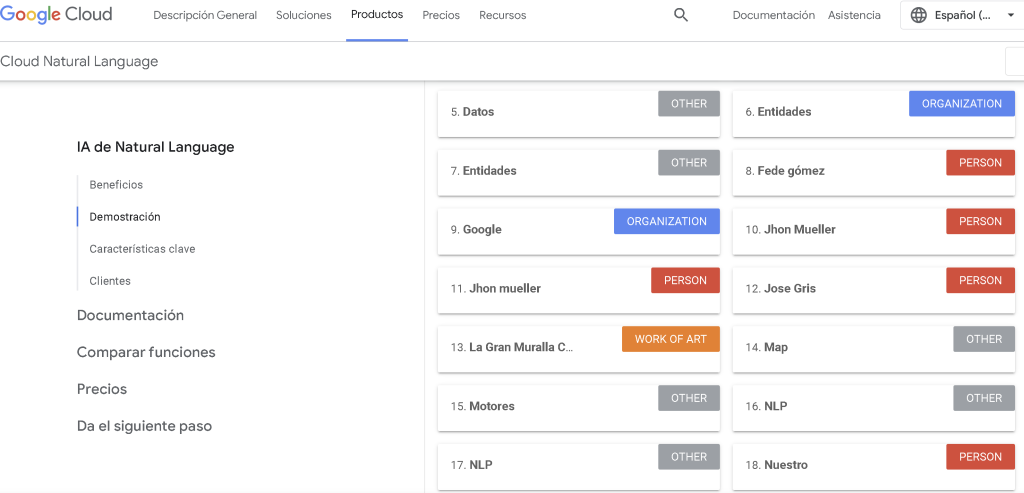Click the ORGANIZATION tag on Google entity

point(666,222)
